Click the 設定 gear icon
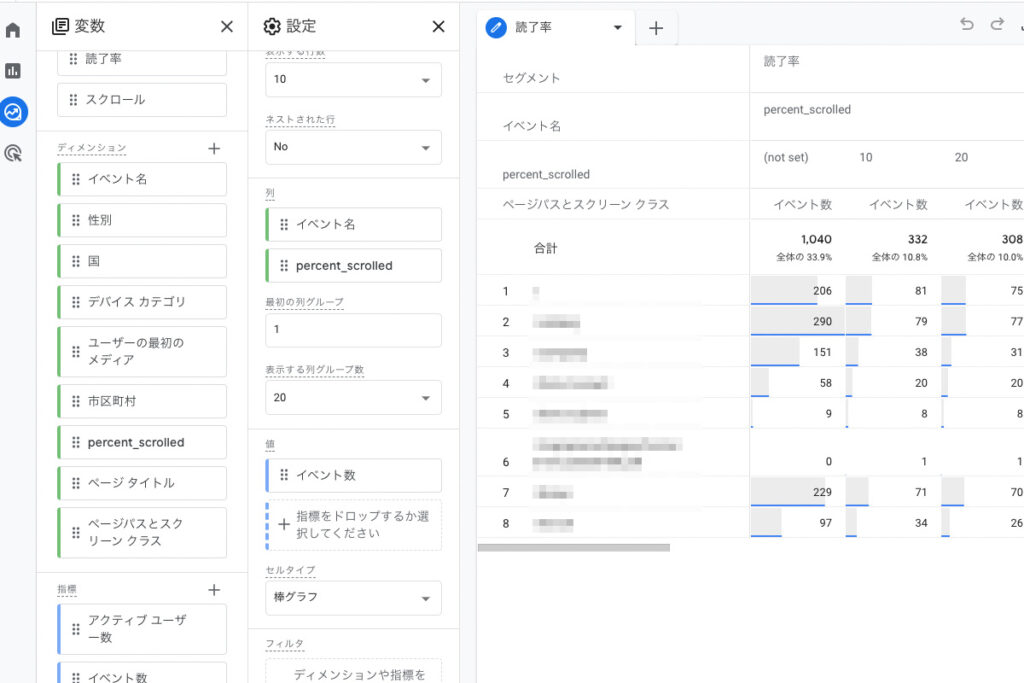This screenshot has width=1024, height=683. tap(272, 26)
